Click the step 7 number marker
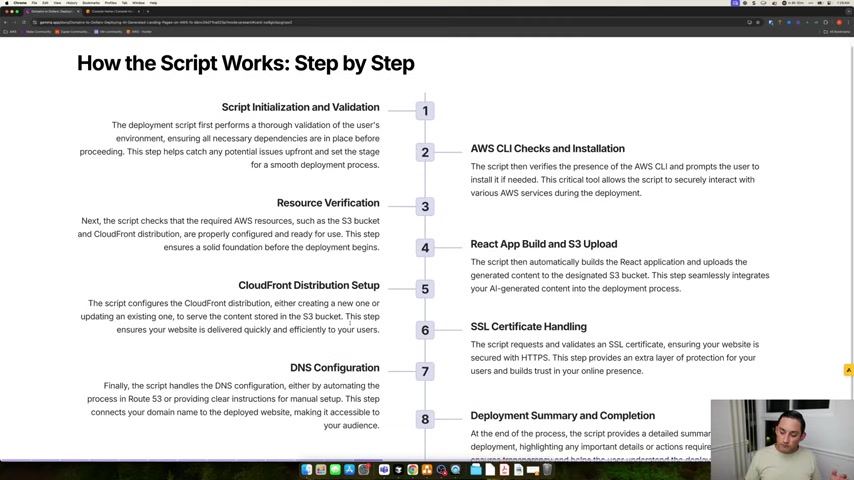The height and width of the screenshot is (480, 854). 425,372
